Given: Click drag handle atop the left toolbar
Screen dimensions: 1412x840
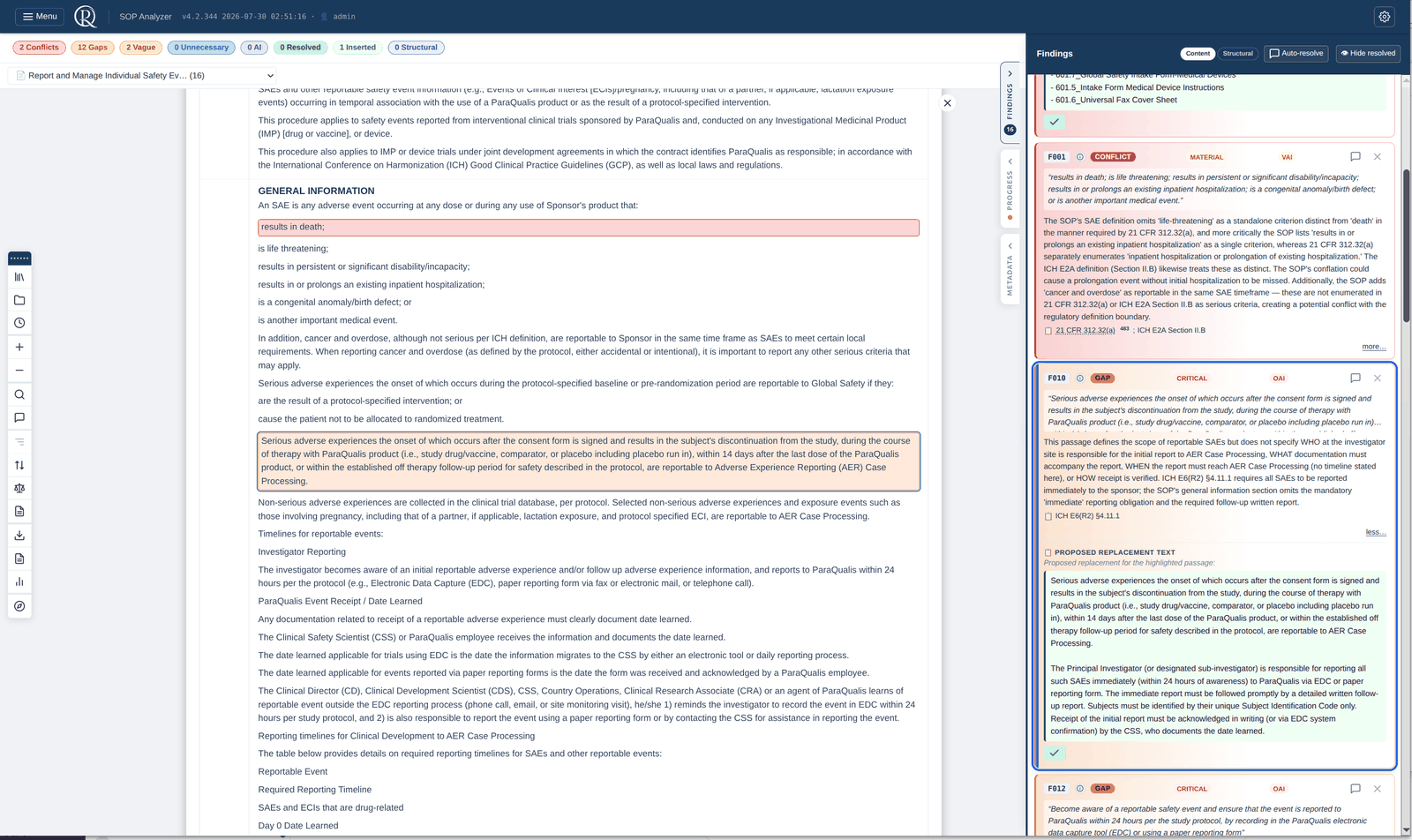Looking at the screenshot, I should click(19, 259).
